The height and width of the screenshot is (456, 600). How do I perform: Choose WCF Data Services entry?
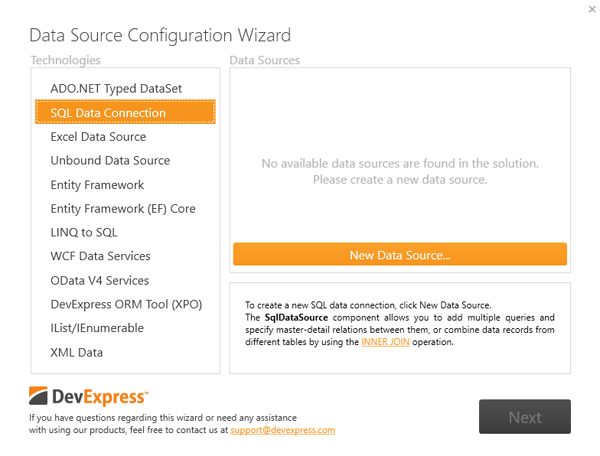point(100,257)
